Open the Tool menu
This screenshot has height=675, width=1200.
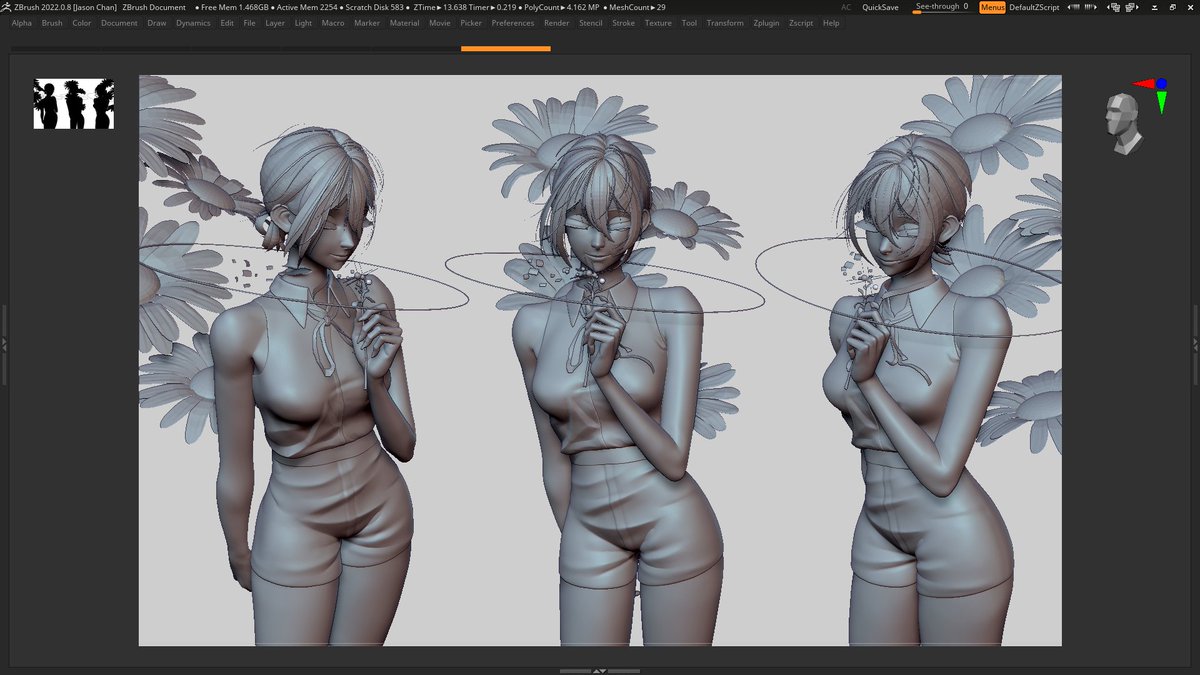tap(689, 23)
